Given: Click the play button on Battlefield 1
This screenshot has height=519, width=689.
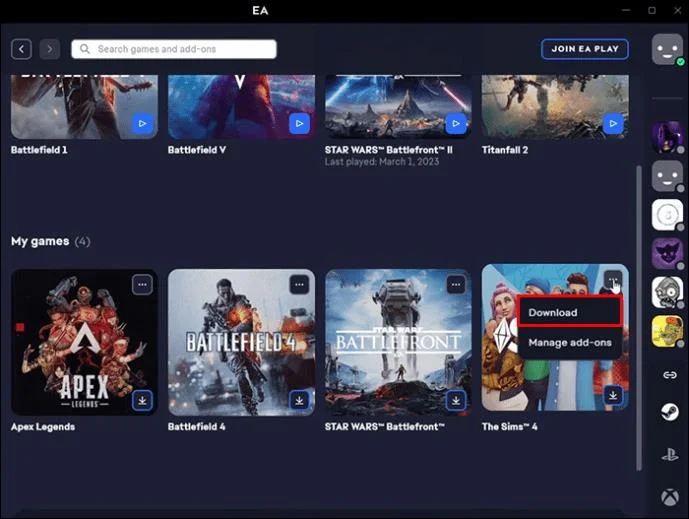Looking at the screenshot, I should point(142,123).
